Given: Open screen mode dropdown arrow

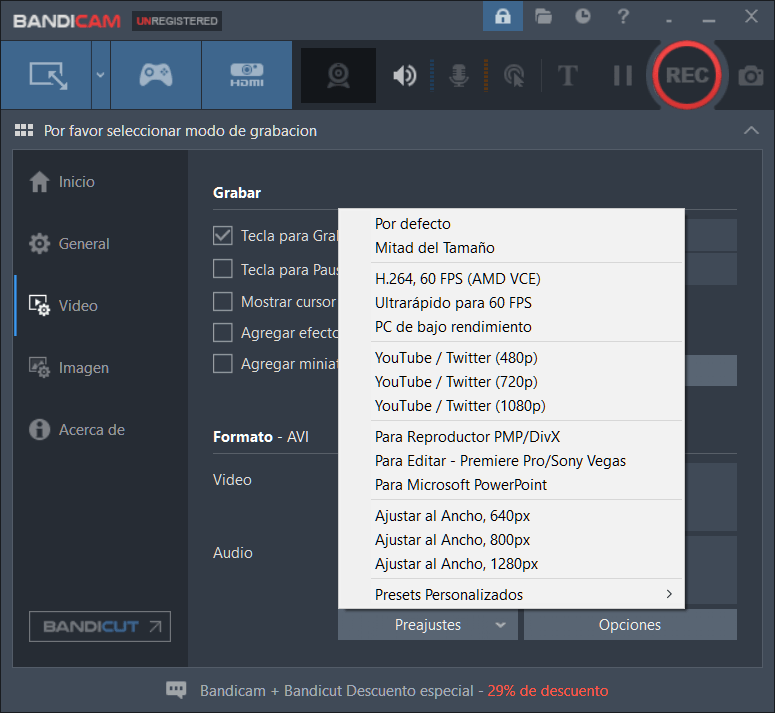Looking at the screenshot, I should (x=100, y=75).
